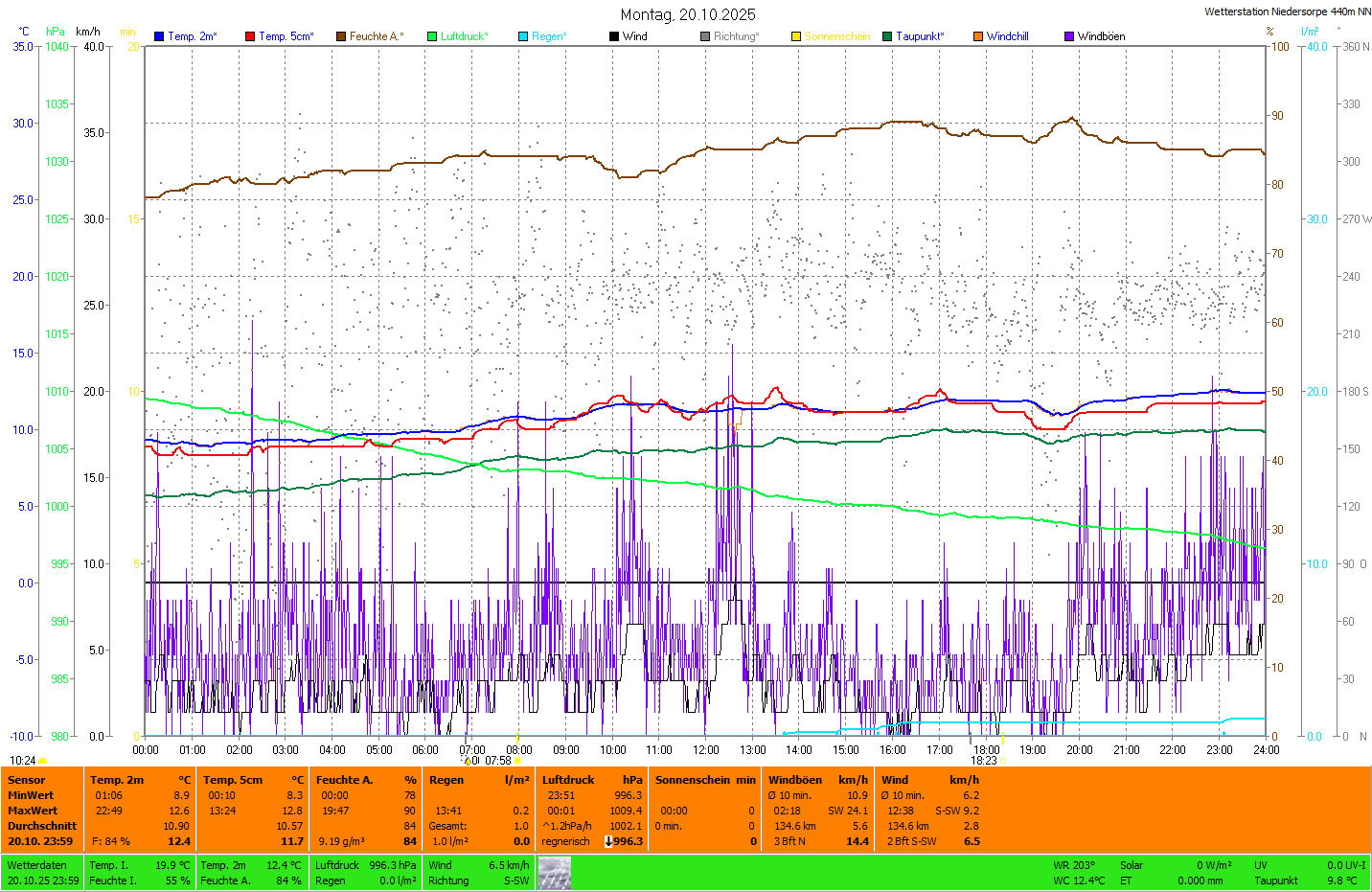Select the gray Richtung legend label

click(735, 36)
